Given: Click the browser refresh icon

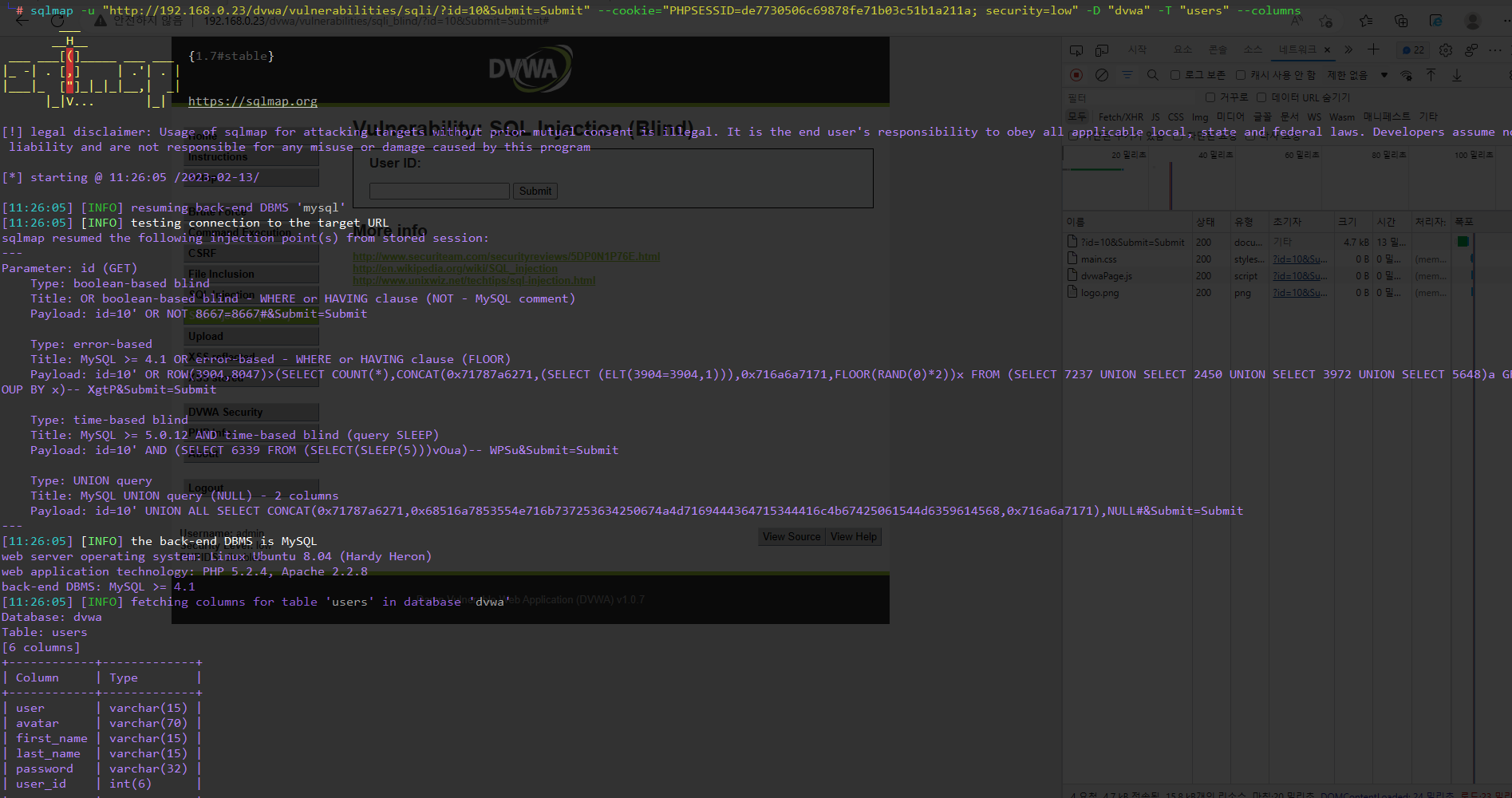Looking at the screenshot, I should 57,22.
